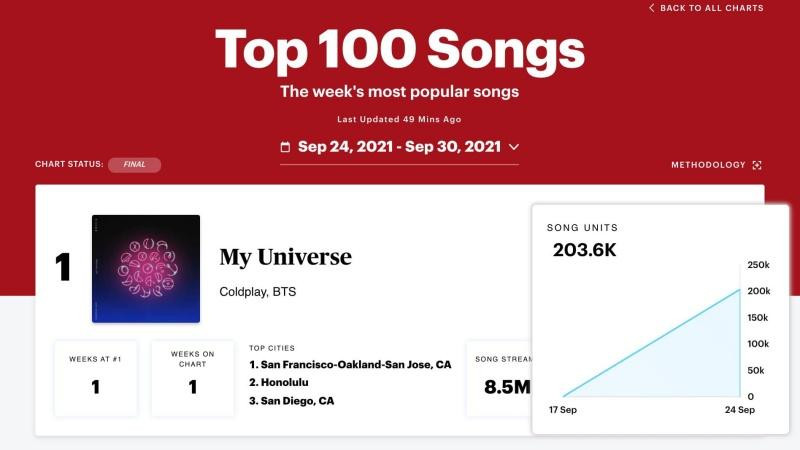800x450 pixels.
Task: Click the Weeks at #1 card
Action: [96, 378]
